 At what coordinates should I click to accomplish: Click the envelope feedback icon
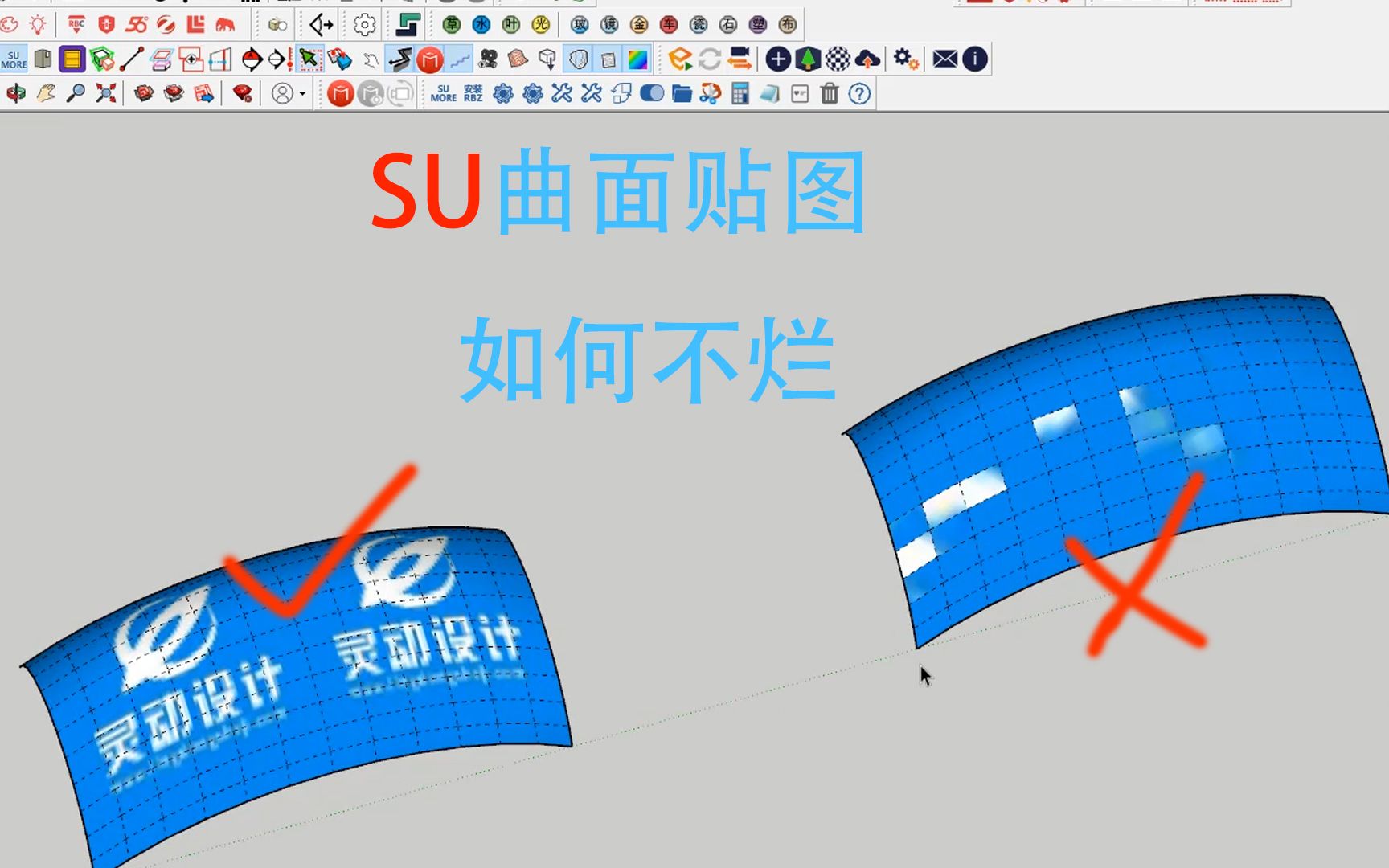click(x=945, y=59)
